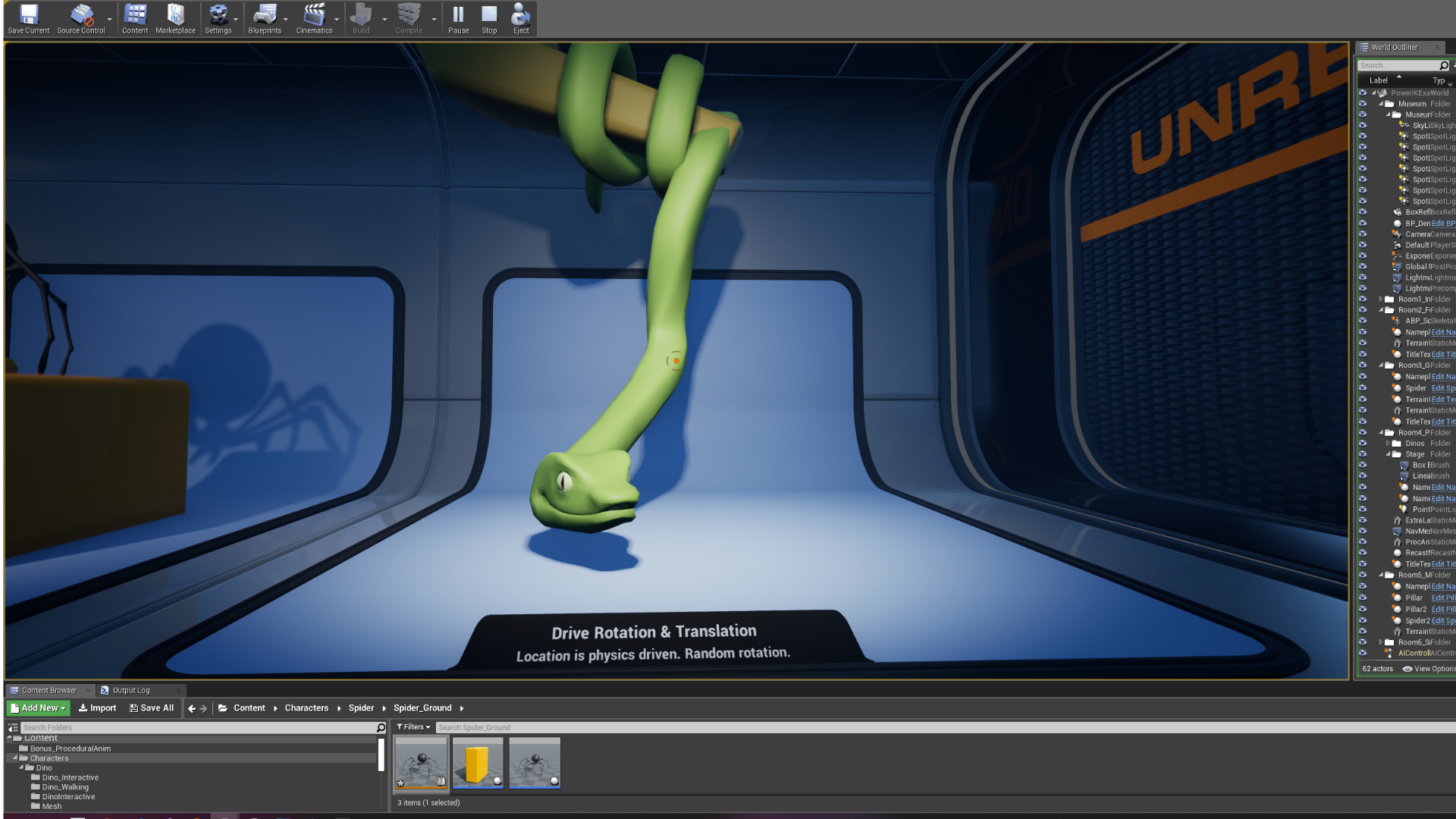Open the Blueprints toolbar button
The image size is (1456, 819).
[x=264, y=18]
